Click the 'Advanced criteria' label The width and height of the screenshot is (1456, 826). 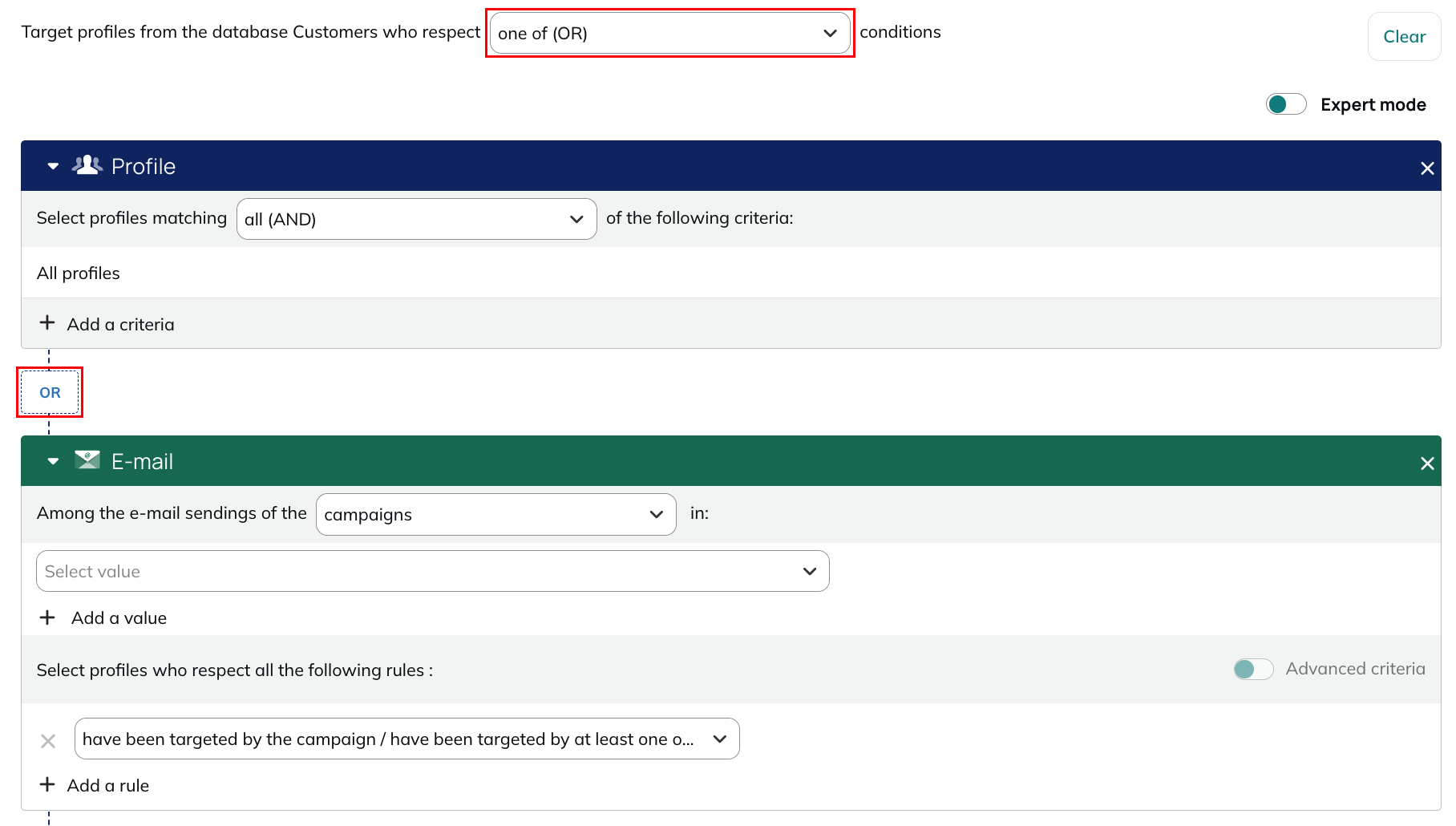(x=1355, y=669)
